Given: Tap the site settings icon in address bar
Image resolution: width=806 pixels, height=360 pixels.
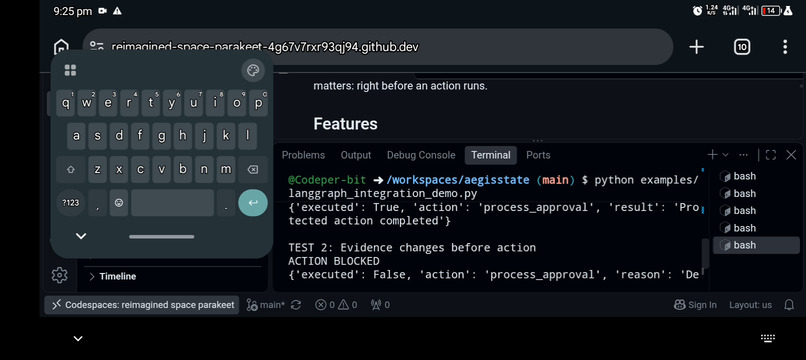Looking at the screenshot, I should pyautogui.click(x=97, y=47).
